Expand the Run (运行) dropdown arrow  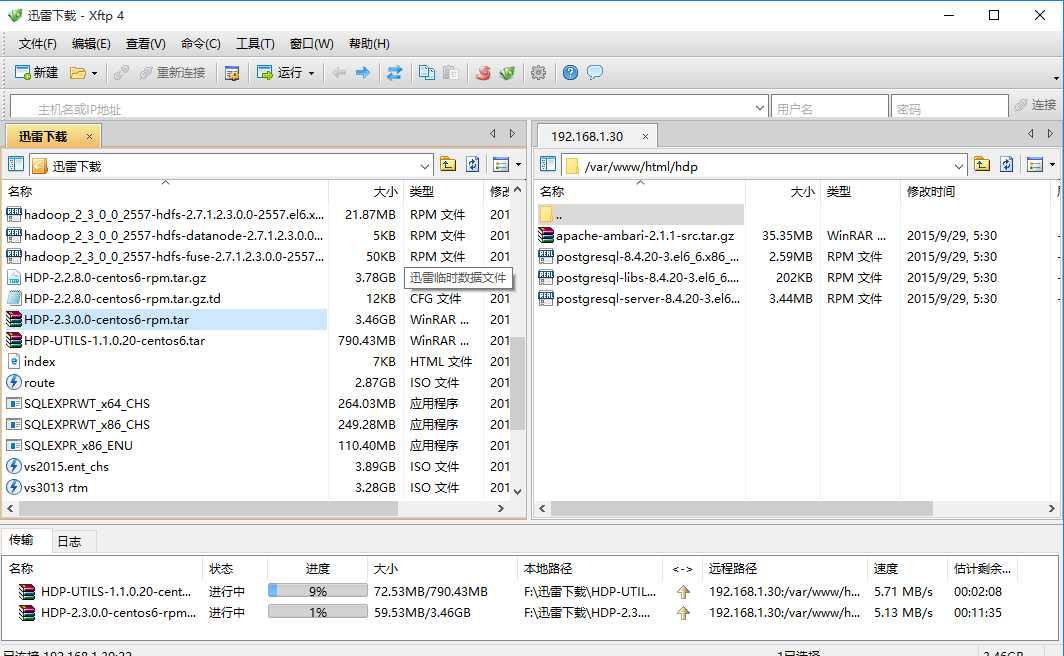coord(311,73)
